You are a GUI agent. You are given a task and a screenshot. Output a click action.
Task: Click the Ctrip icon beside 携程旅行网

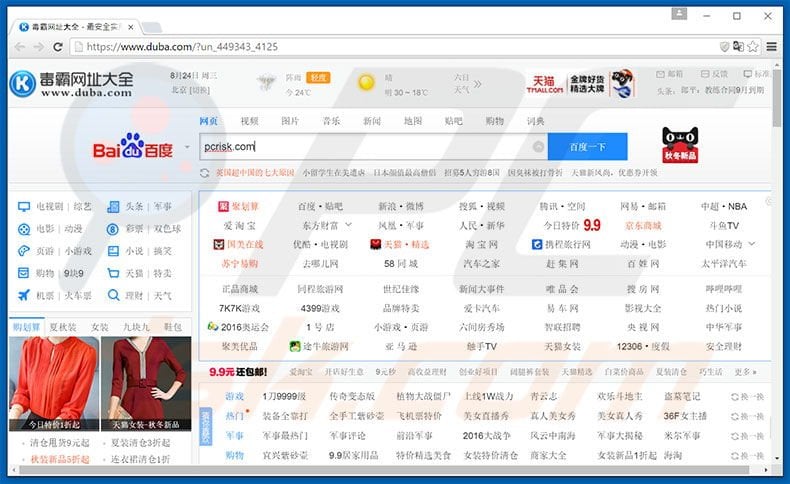click(x=537, y=245)
